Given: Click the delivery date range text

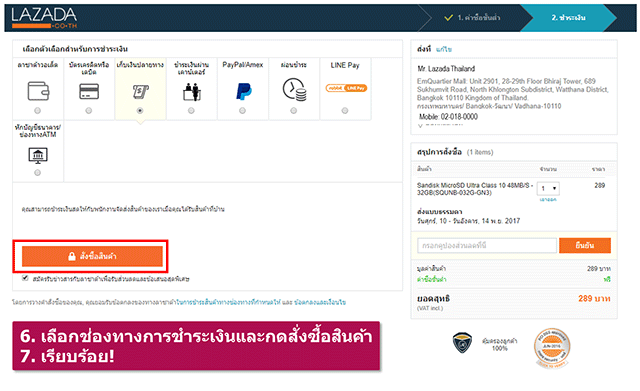Looking at the screenshot, I should 468,221.
